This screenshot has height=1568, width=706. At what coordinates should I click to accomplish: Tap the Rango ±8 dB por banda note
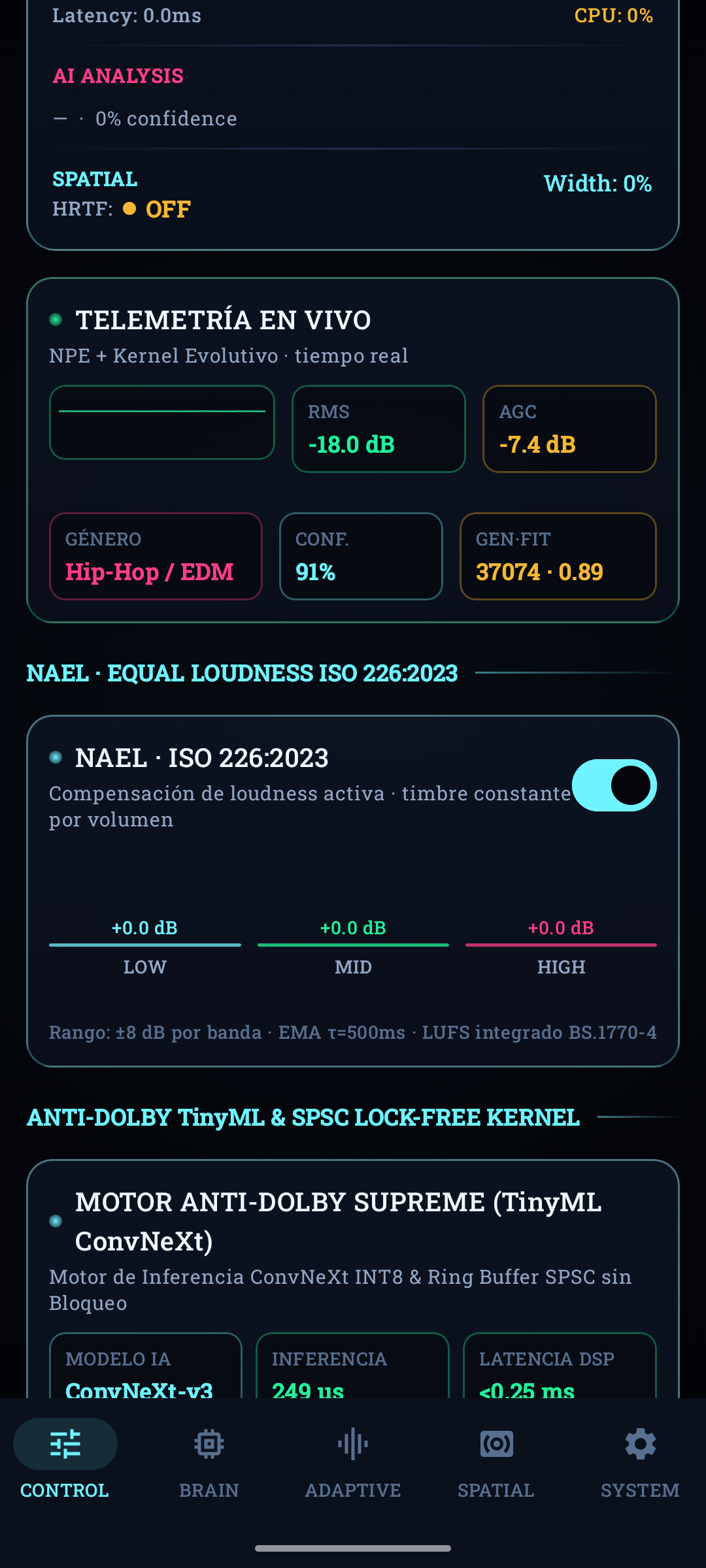pyautogui.click(x=353, y=1032)
